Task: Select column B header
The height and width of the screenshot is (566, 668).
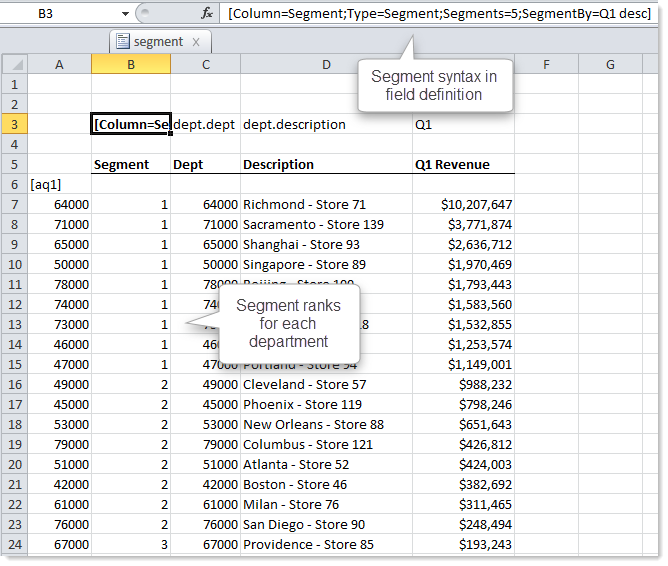Action: pyautogui.click(x=131, y=65)
